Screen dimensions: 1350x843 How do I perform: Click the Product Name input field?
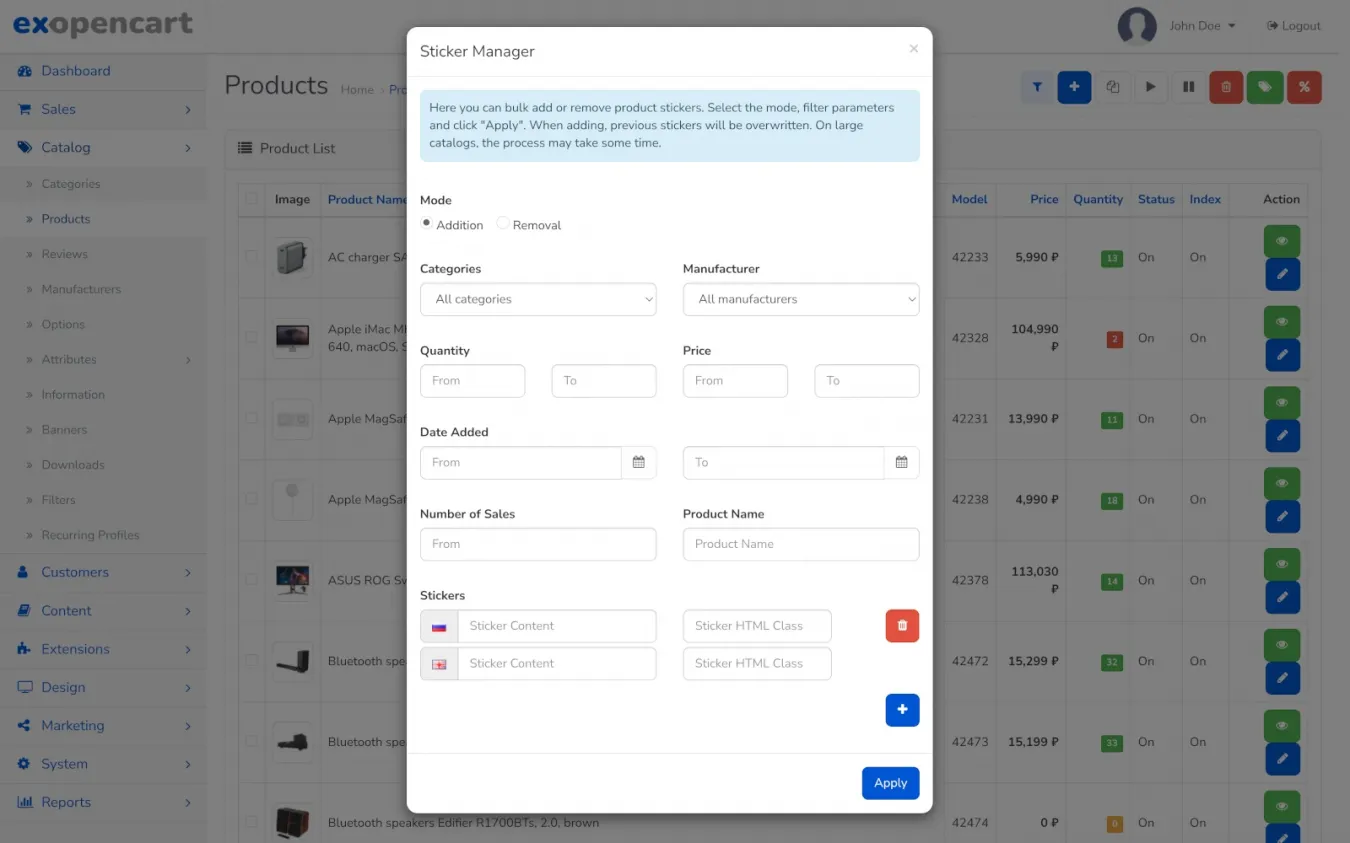point(800,544)
